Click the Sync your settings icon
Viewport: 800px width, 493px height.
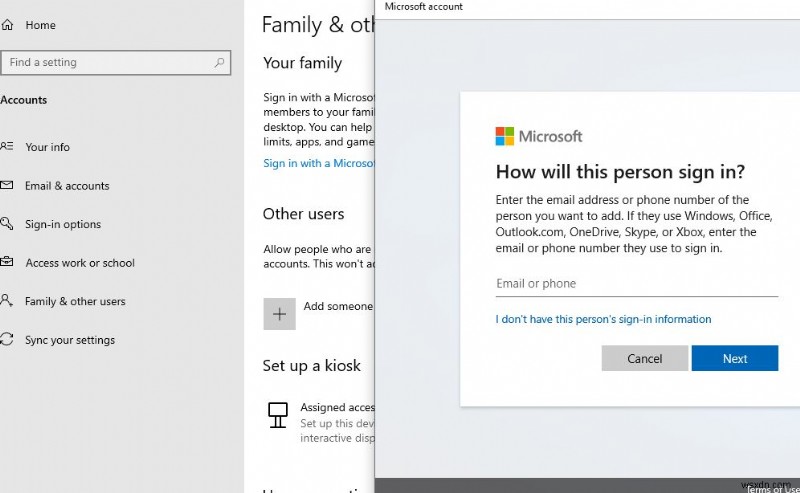[7, 340]
